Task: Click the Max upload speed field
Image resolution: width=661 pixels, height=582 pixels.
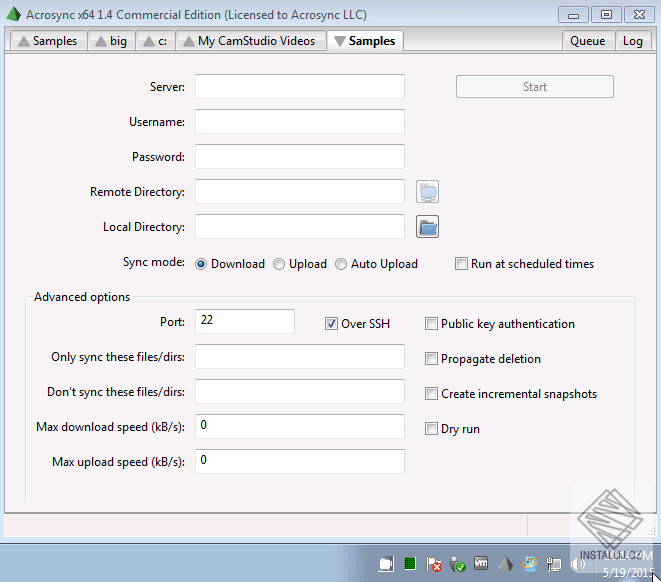Action: click(300, 461)
